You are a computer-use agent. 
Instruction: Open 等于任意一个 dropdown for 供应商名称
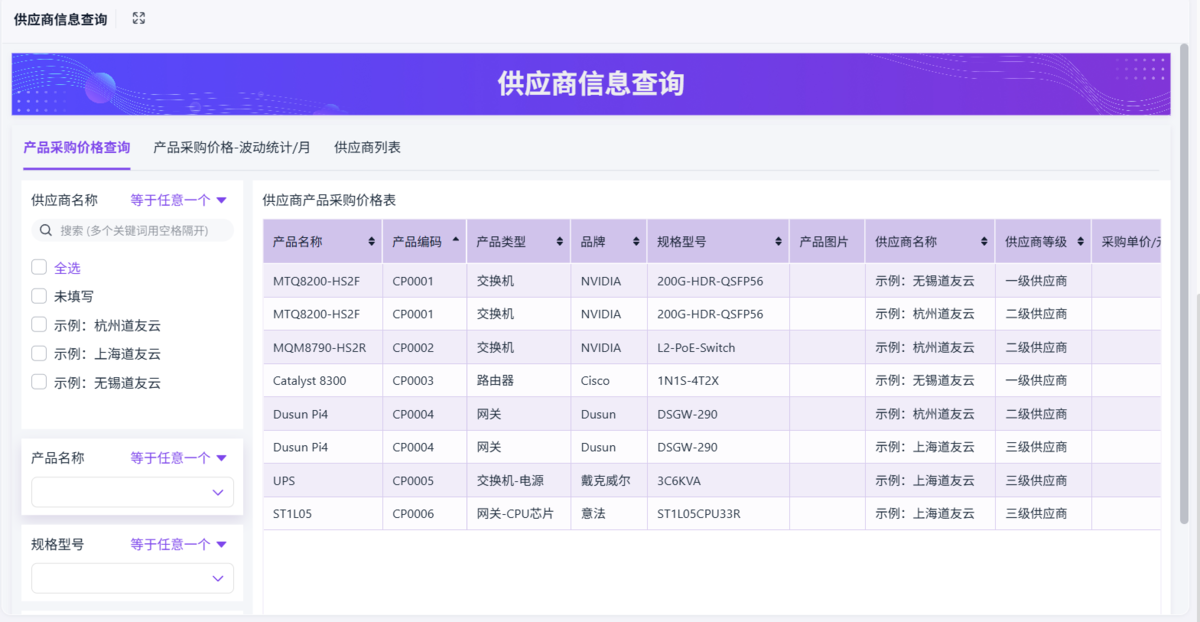179,200
